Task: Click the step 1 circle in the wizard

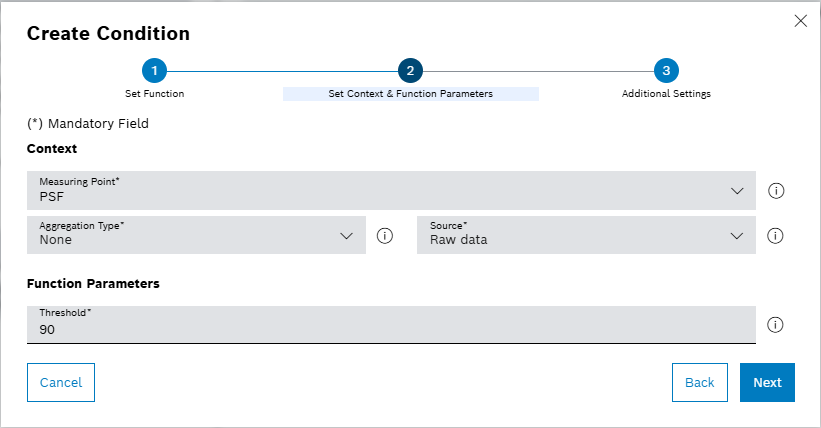Action: pyautogui.click(x=154, y=71)
